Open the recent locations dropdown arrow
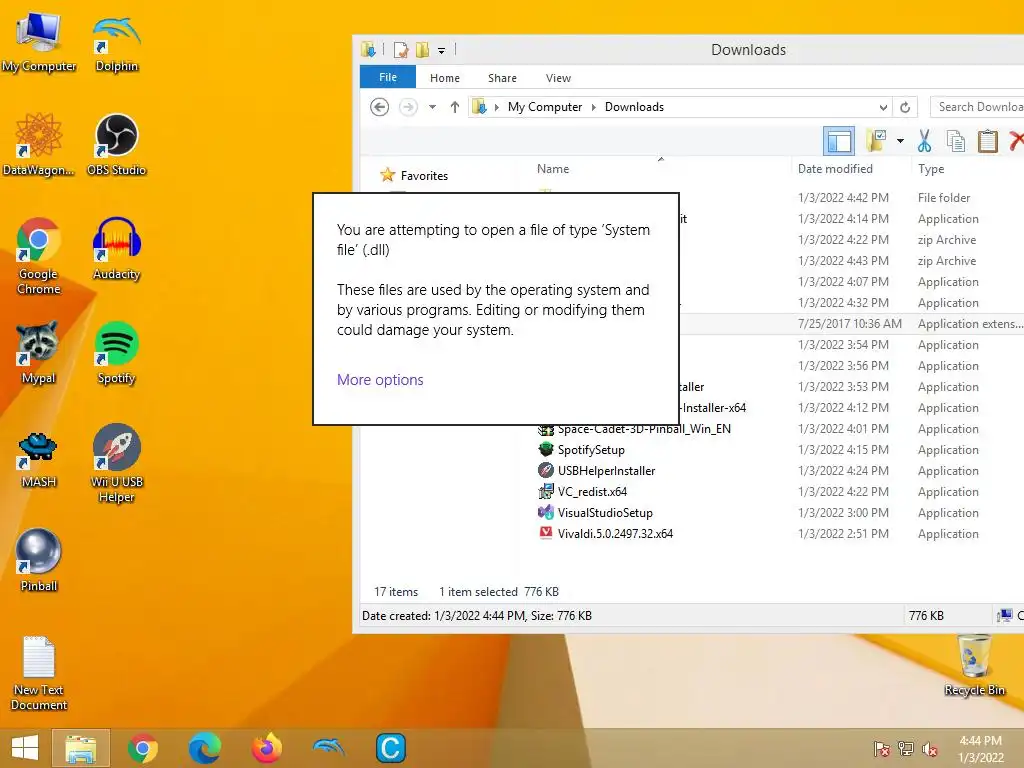 432,106
